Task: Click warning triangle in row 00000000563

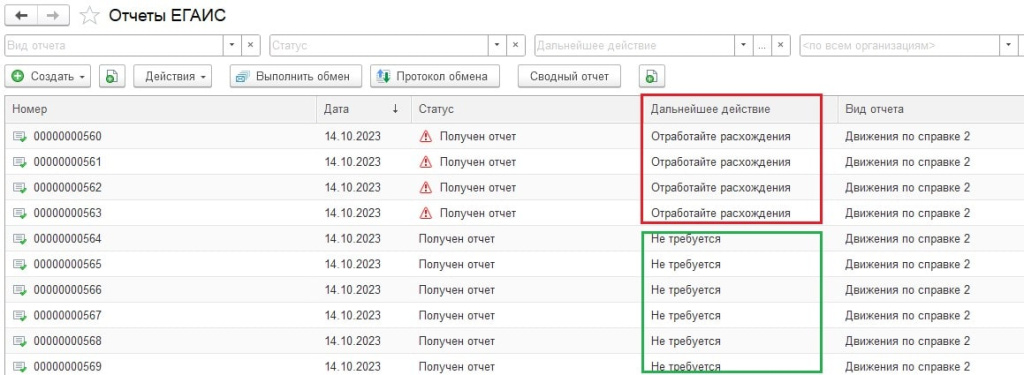Action: (426, 213)
